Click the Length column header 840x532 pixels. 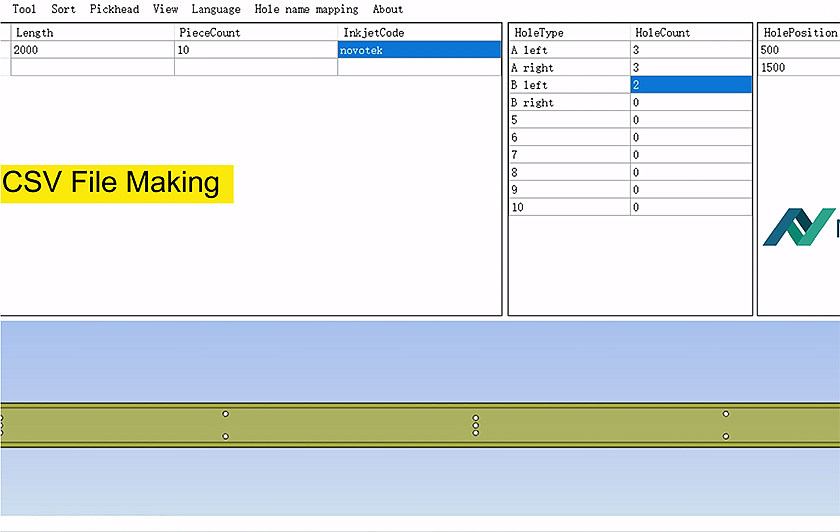tap(93, 33)
